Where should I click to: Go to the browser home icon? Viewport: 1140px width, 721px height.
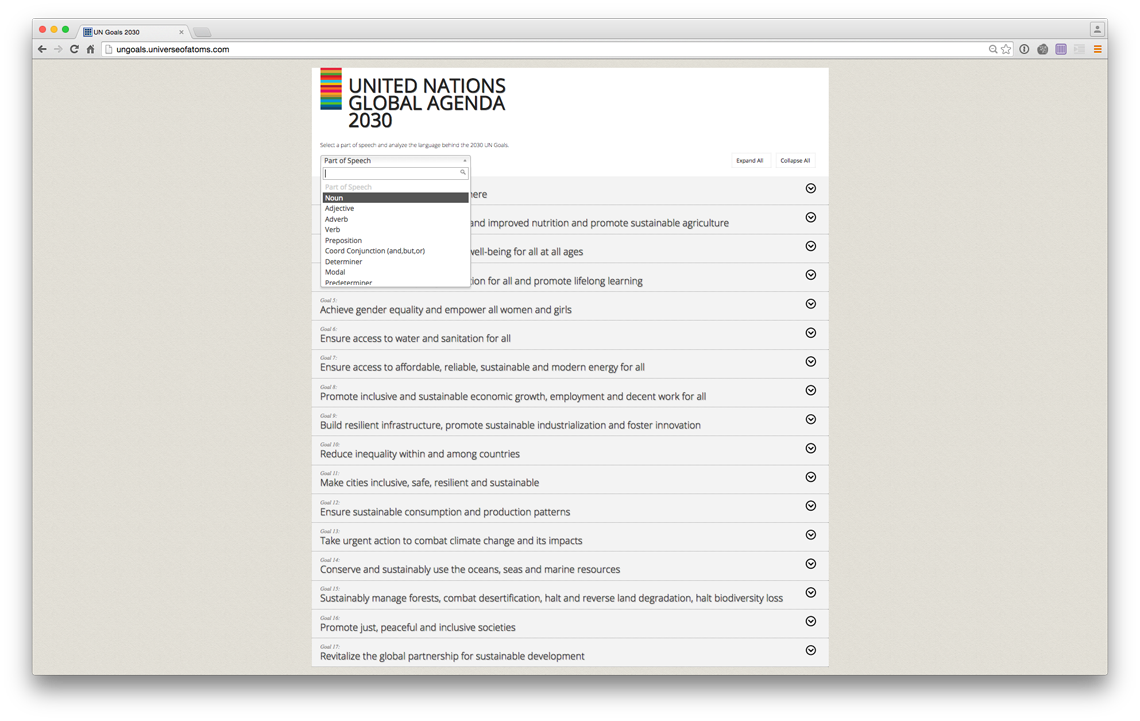click(x=90, y=49)
